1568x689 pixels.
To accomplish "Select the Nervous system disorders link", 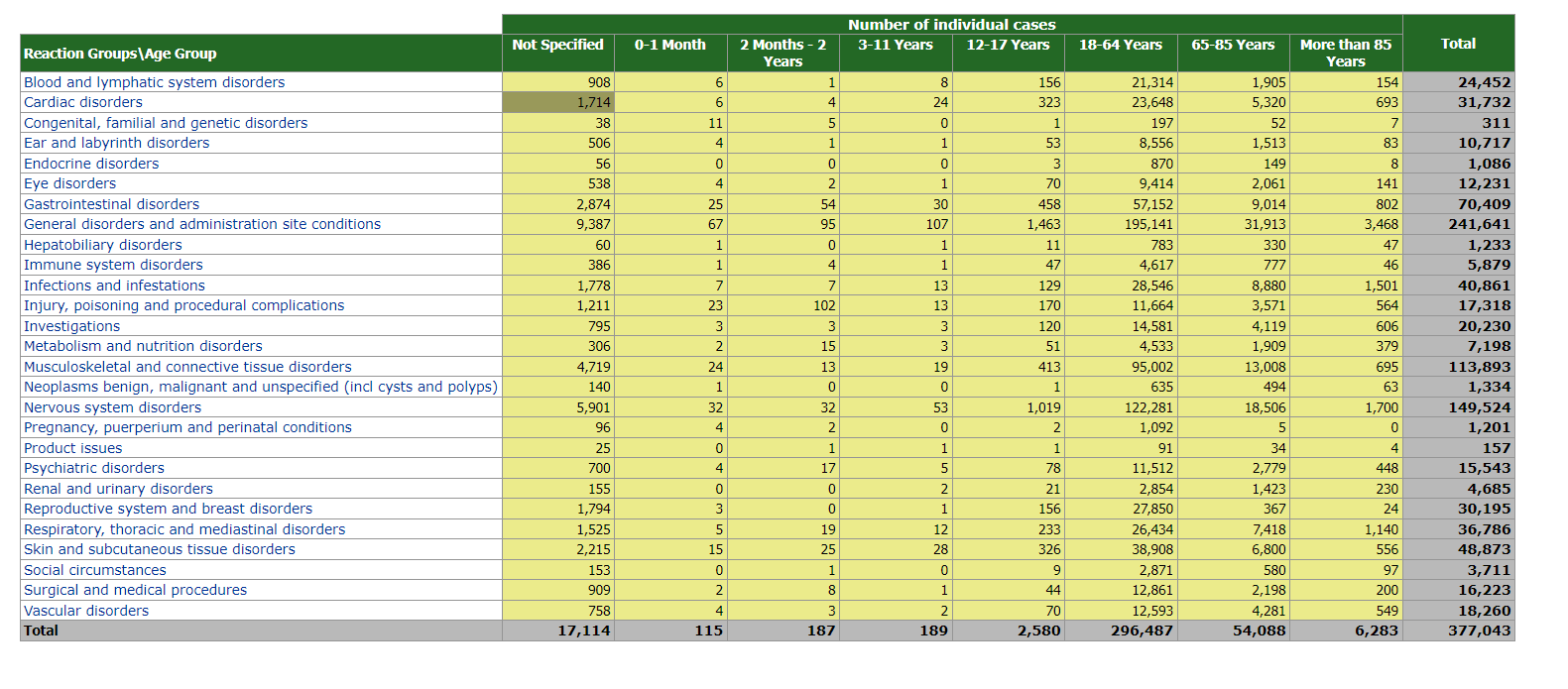I will tap(112, 407).
